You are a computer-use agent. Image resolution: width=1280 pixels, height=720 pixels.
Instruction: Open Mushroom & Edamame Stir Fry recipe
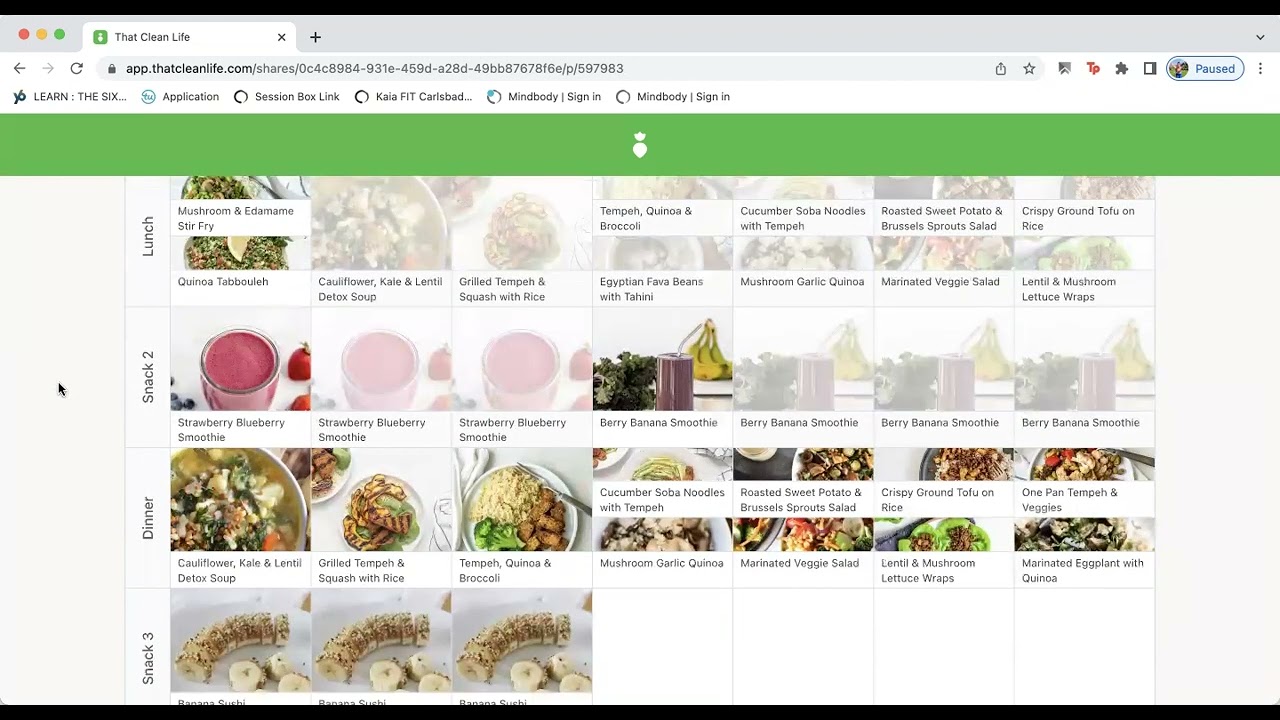pos(240,207)
